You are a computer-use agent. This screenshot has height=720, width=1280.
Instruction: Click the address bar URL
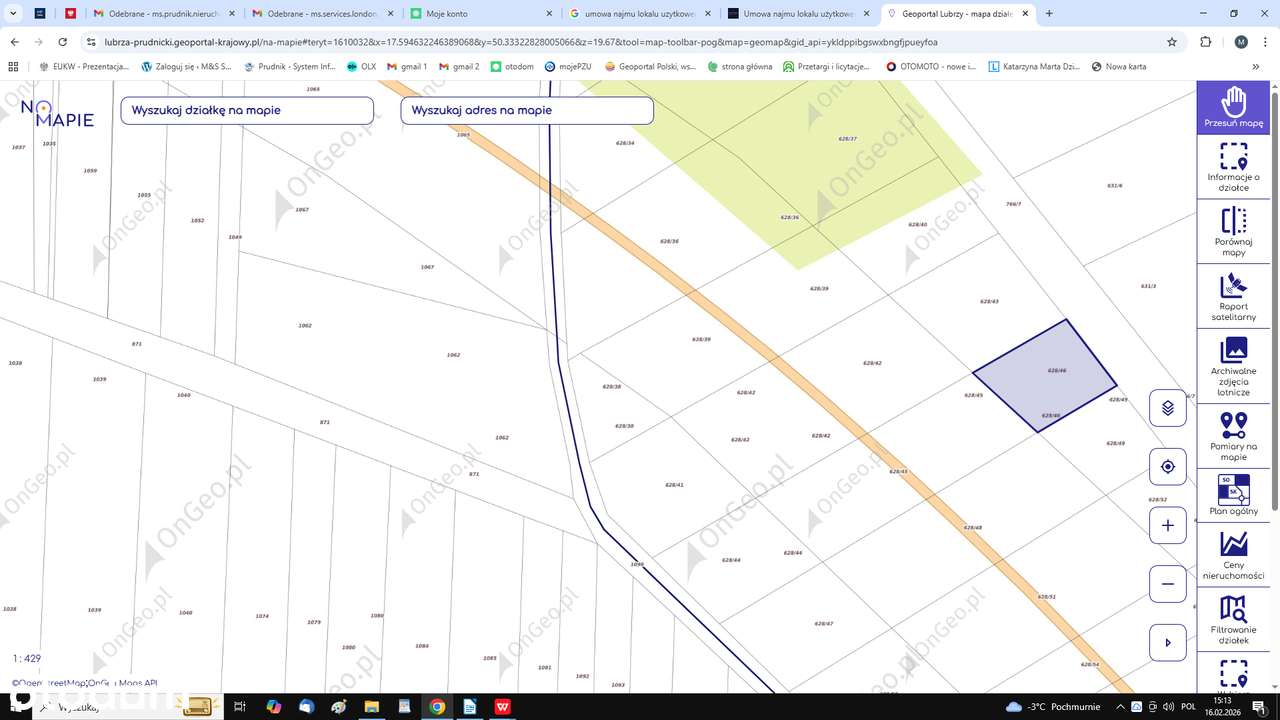tap(521, 42)
